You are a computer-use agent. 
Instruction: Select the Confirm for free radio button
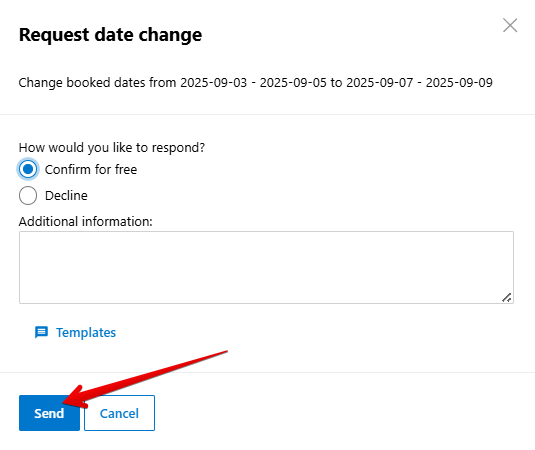tap(28, 169)
